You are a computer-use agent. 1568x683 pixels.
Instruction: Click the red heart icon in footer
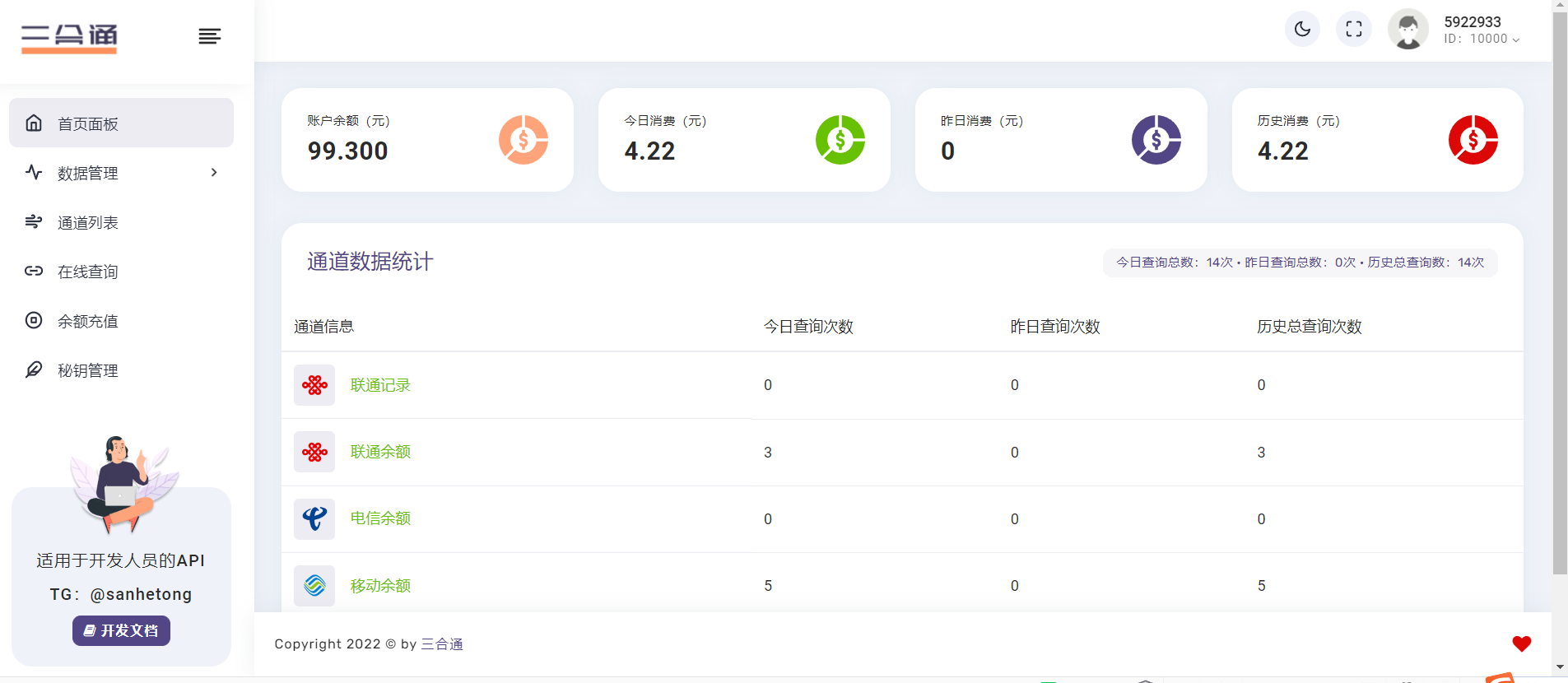click(x=1521, y=644)
